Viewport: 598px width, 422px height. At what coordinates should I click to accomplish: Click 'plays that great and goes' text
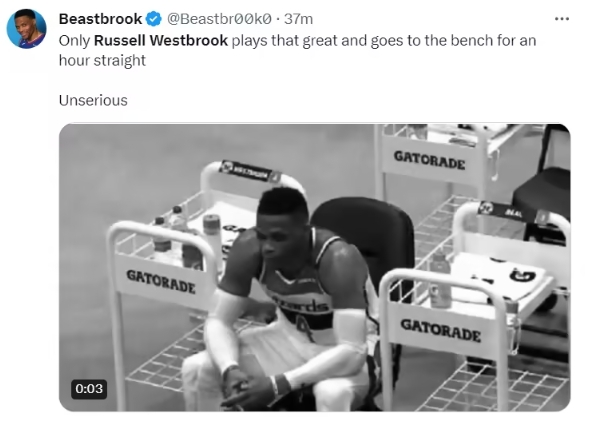tap(317, 40)
